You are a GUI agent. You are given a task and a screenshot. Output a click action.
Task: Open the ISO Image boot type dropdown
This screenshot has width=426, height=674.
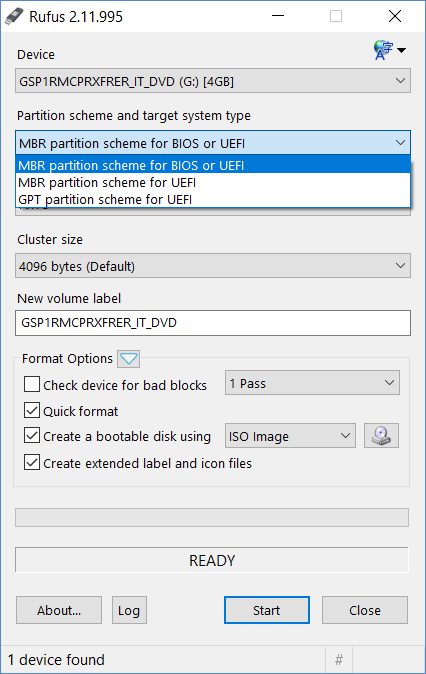pos(290,436)
